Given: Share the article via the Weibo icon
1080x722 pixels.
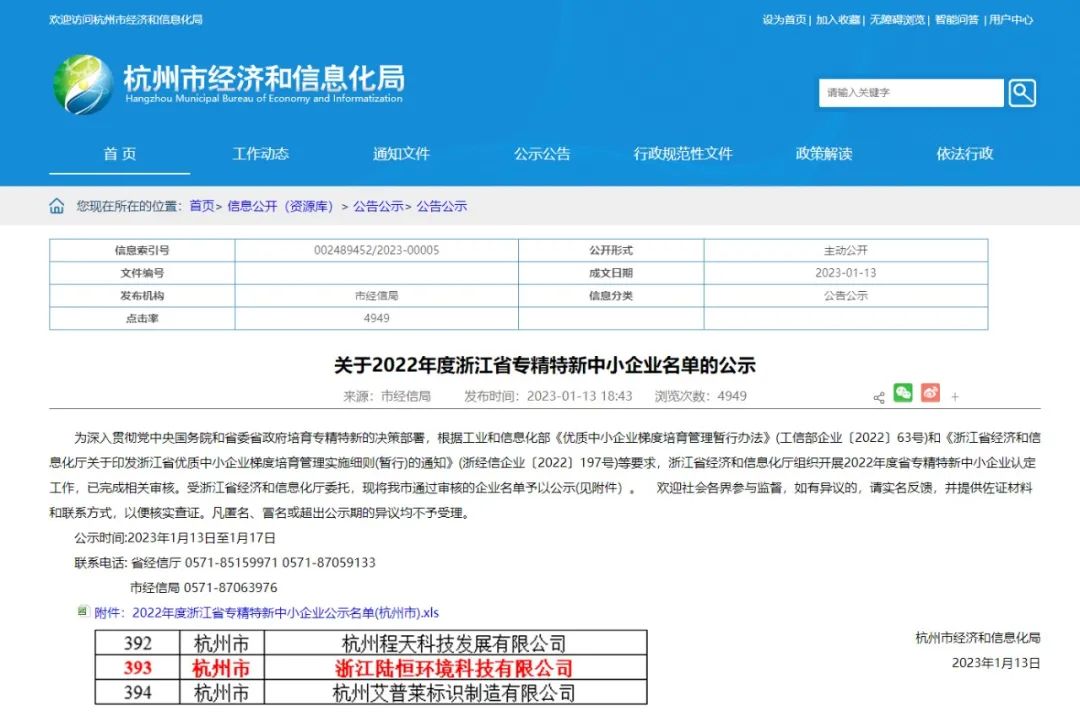Looking at the screenshot, I should point(931,393).
